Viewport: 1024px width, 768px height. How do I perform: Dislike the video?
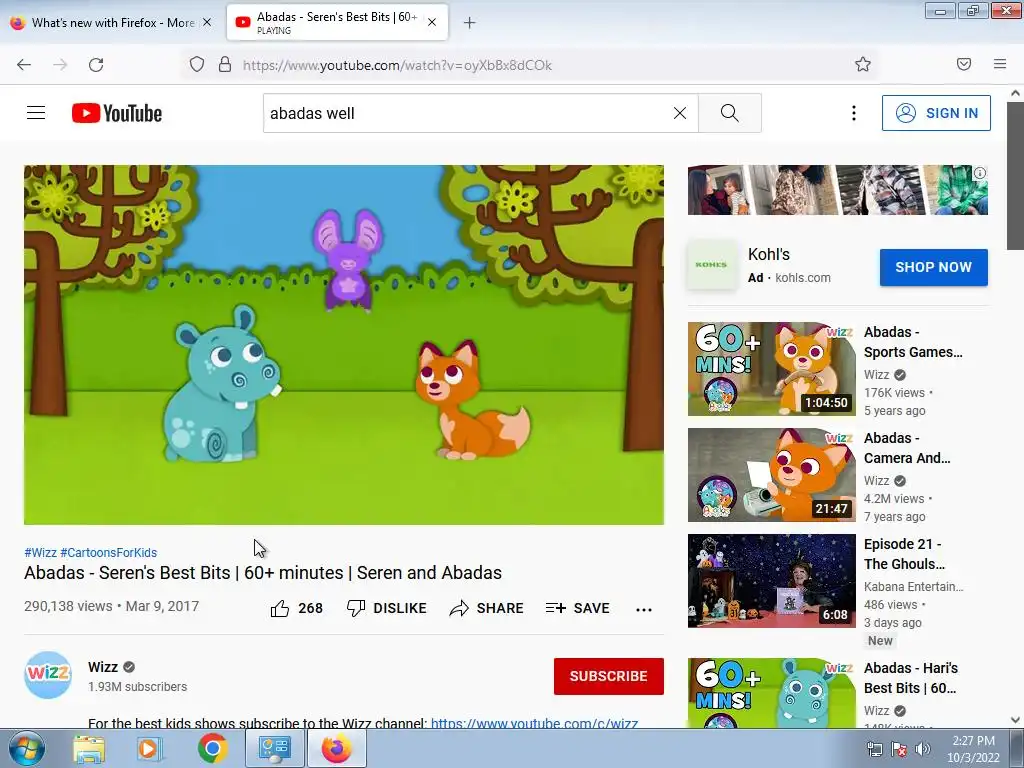tap(387, 608)
